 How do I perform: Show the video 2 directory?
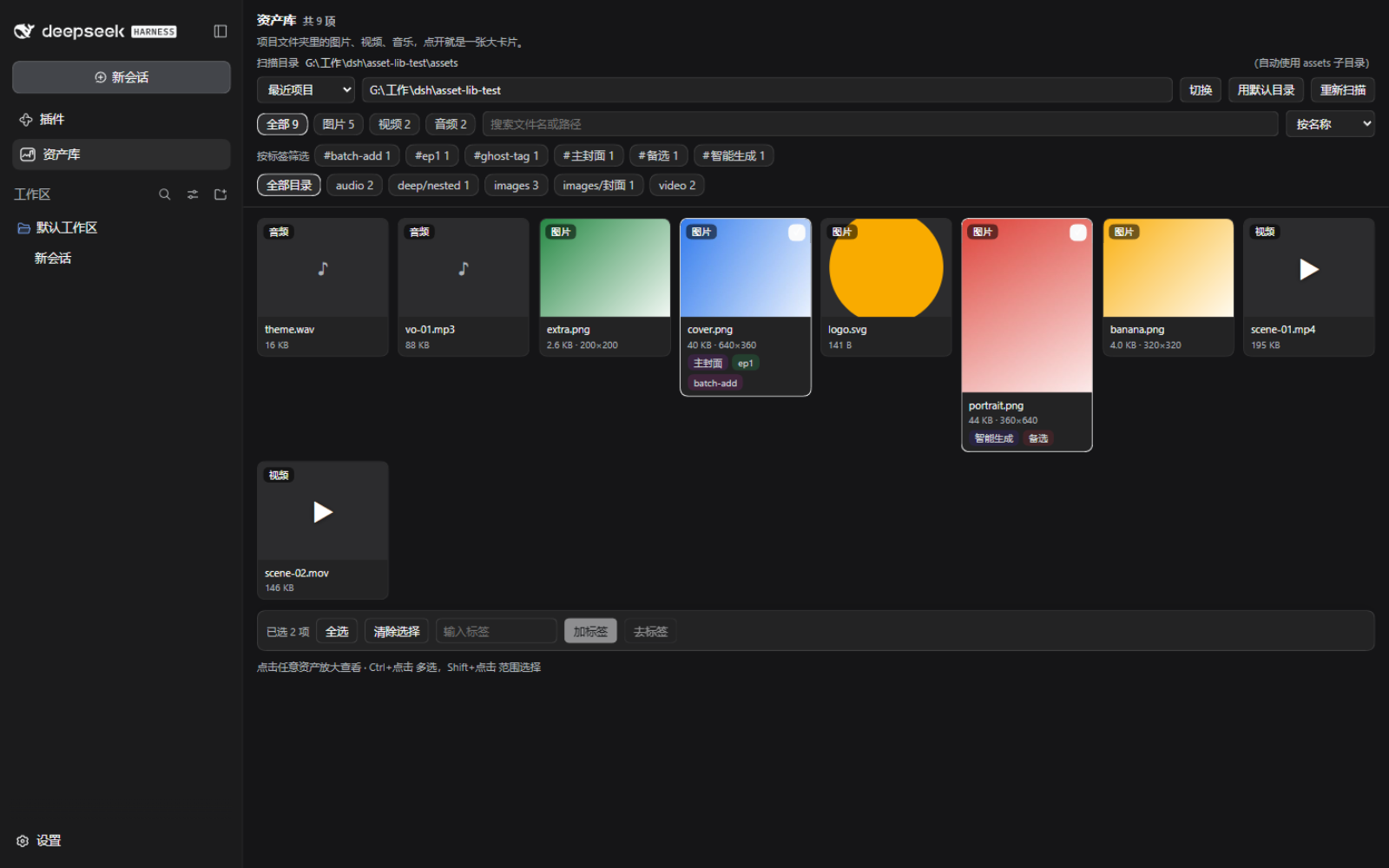pyautogui.click(x=677, y=186)
